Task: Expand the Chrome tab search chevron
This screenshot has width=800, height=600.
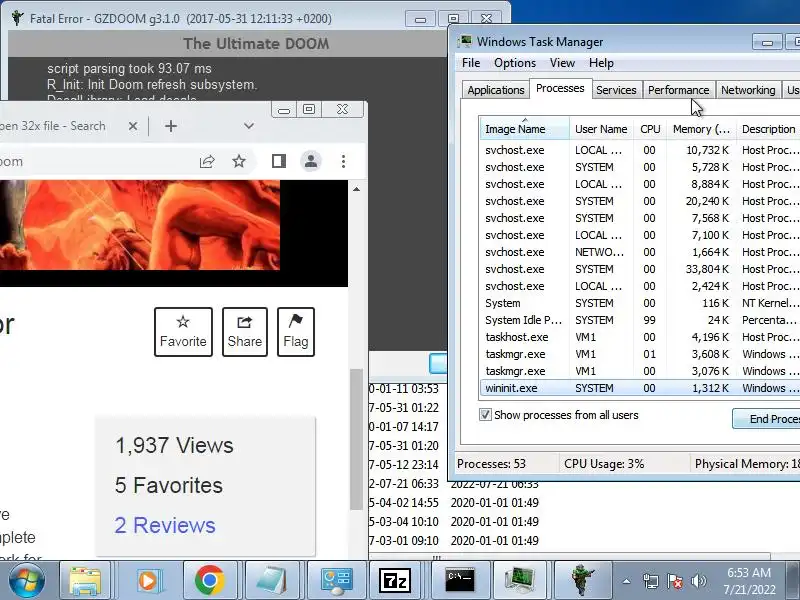Action: tap(249, 126)
